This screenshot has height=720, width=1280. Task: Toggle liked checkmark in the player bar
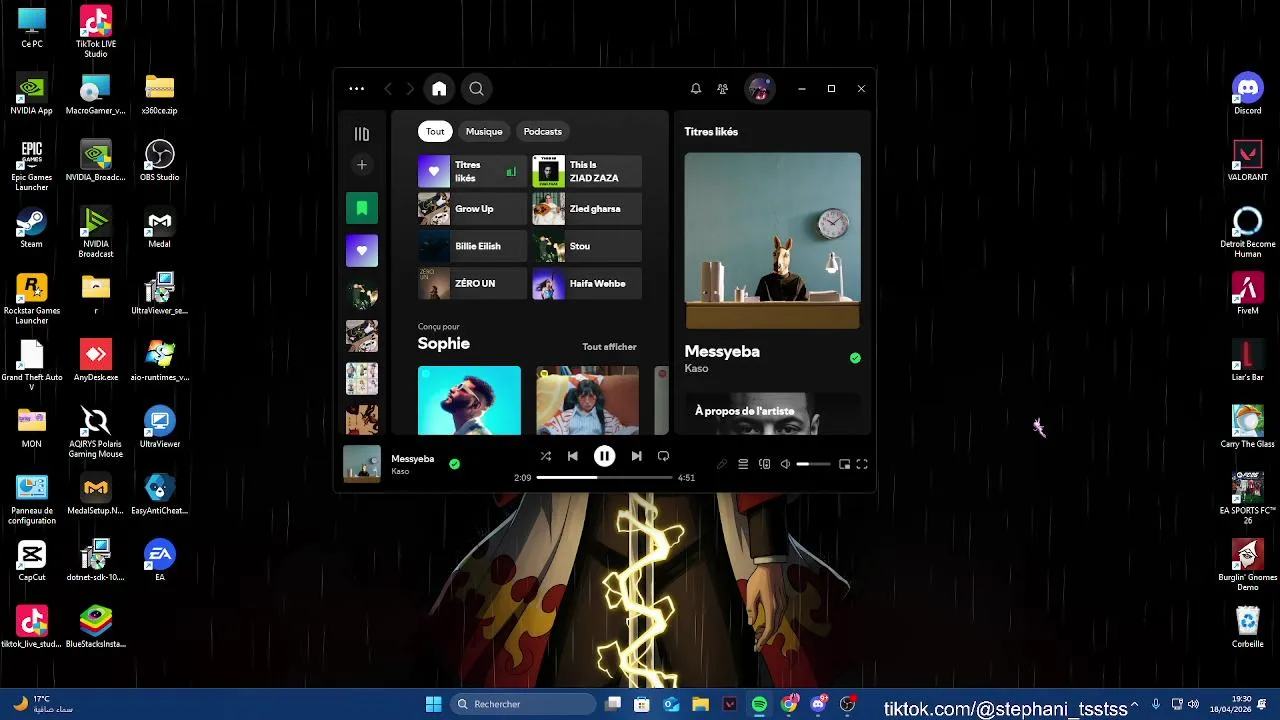click(454, 464)
